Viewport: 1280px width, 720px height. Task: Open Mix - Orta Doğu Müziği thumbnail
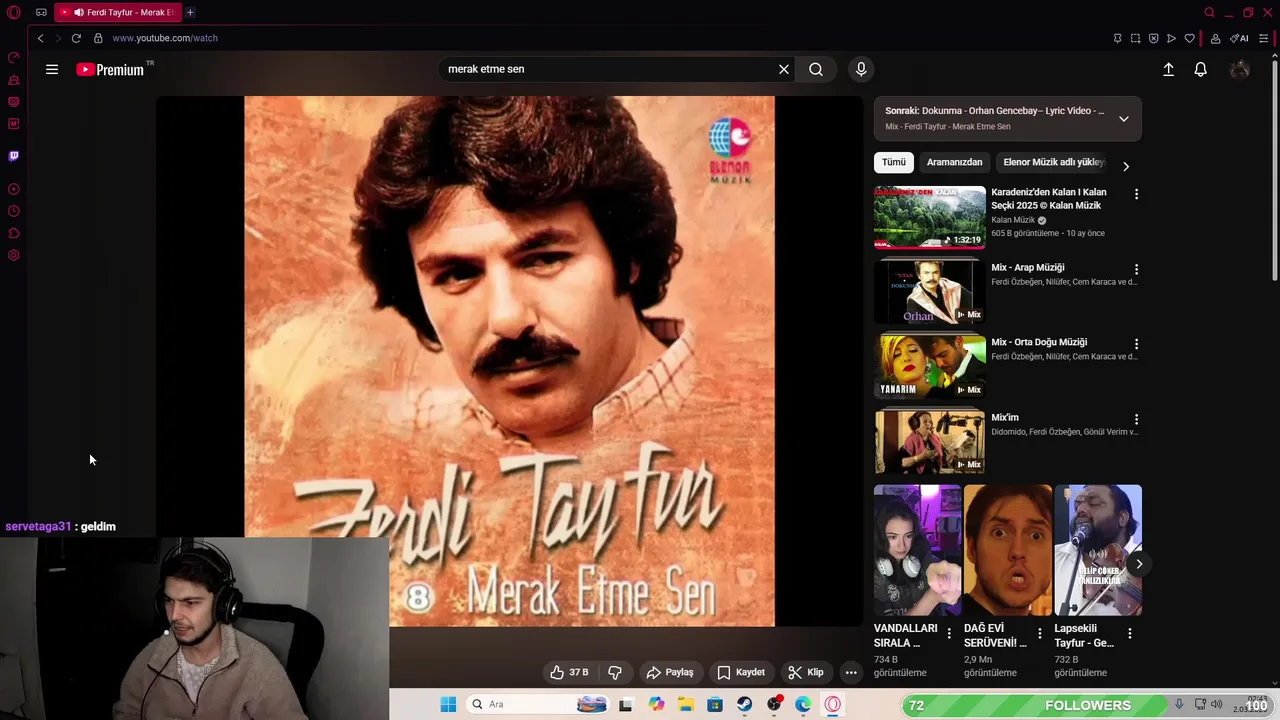click(x=930, y=366)
